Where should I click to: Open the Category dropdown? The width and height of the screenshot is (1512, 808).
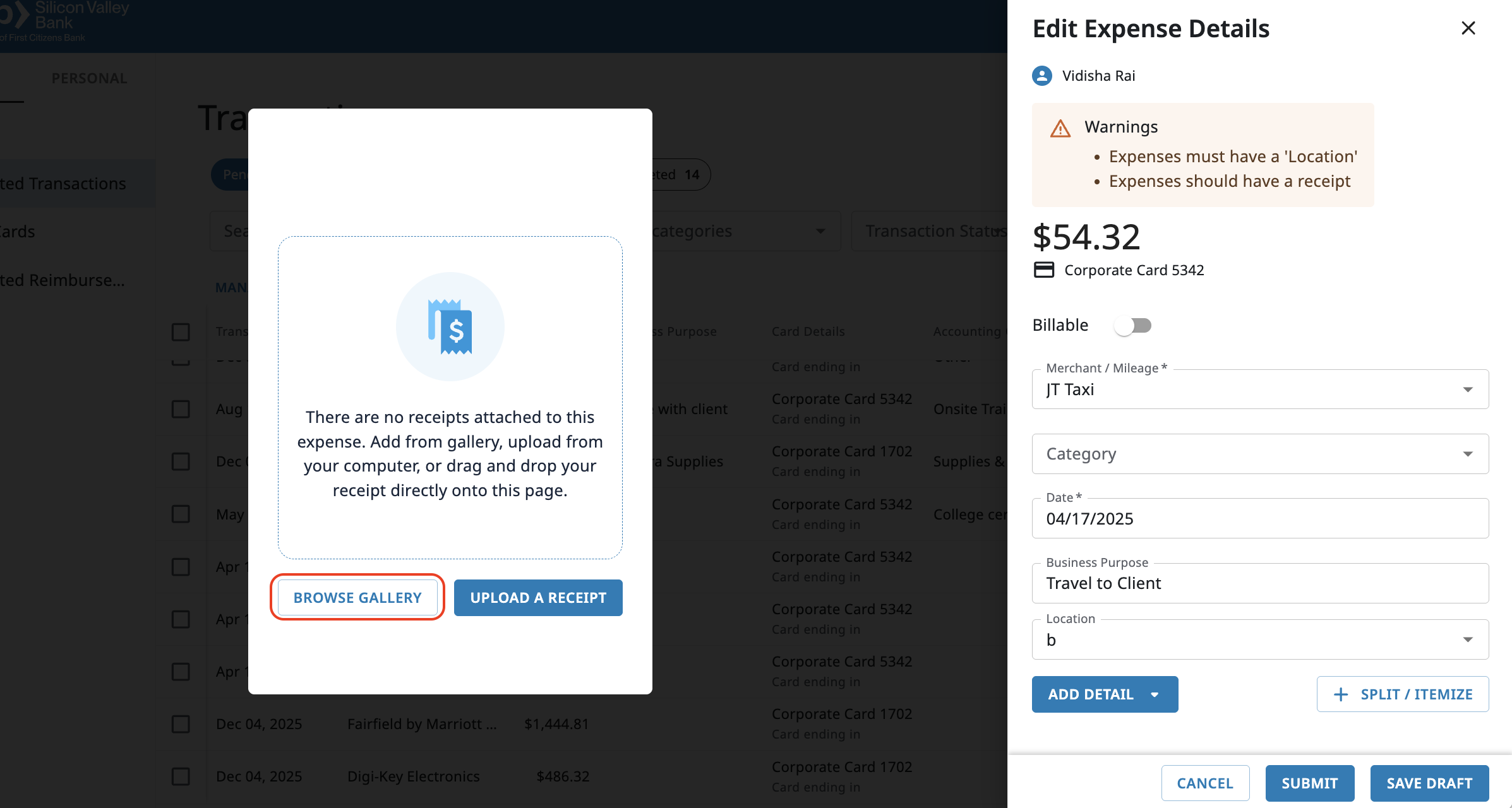pyautogui.click(x=1467, y=454)
